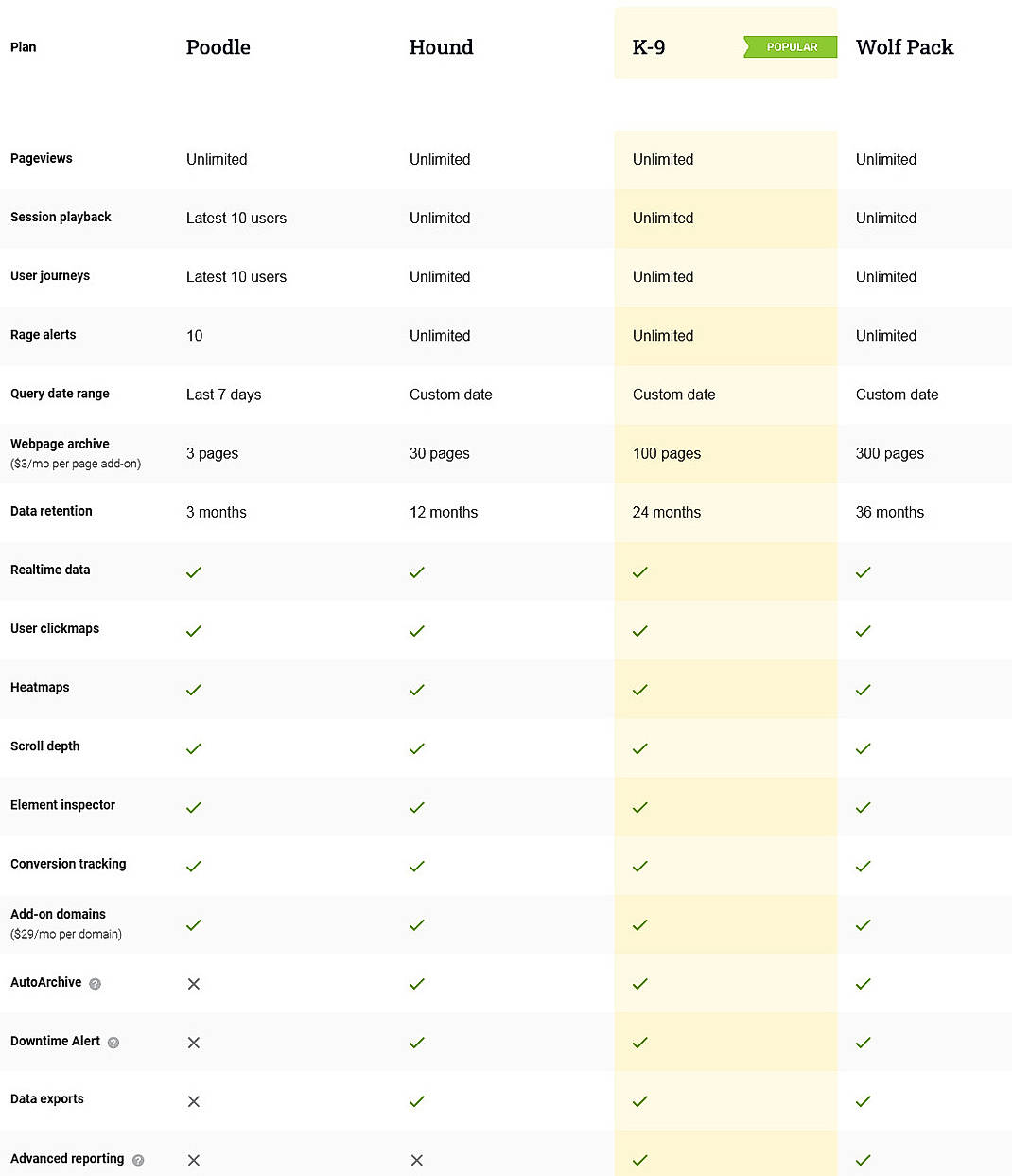
Task: Click the Wolf Pack Add-on domains checkmark
Action: pos(863,925)
